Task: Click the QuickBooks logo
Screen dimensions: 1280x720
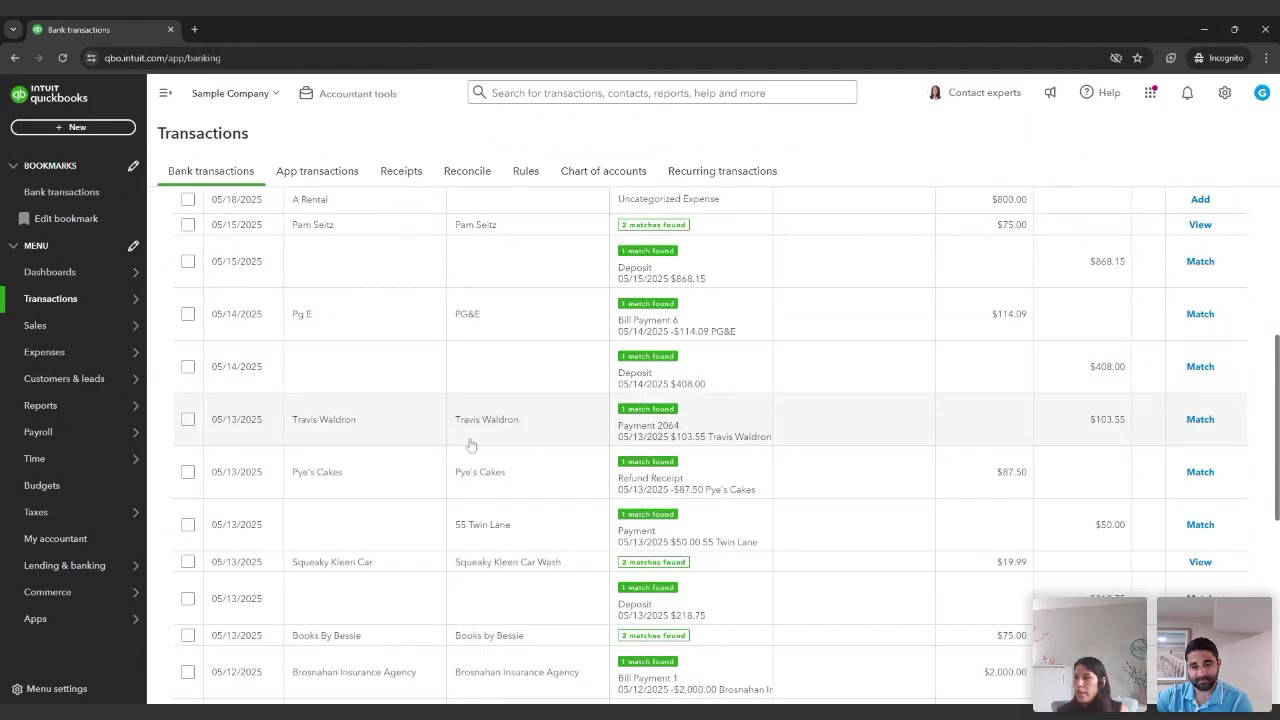Action: pyautogui.click(x=49, y=94)
